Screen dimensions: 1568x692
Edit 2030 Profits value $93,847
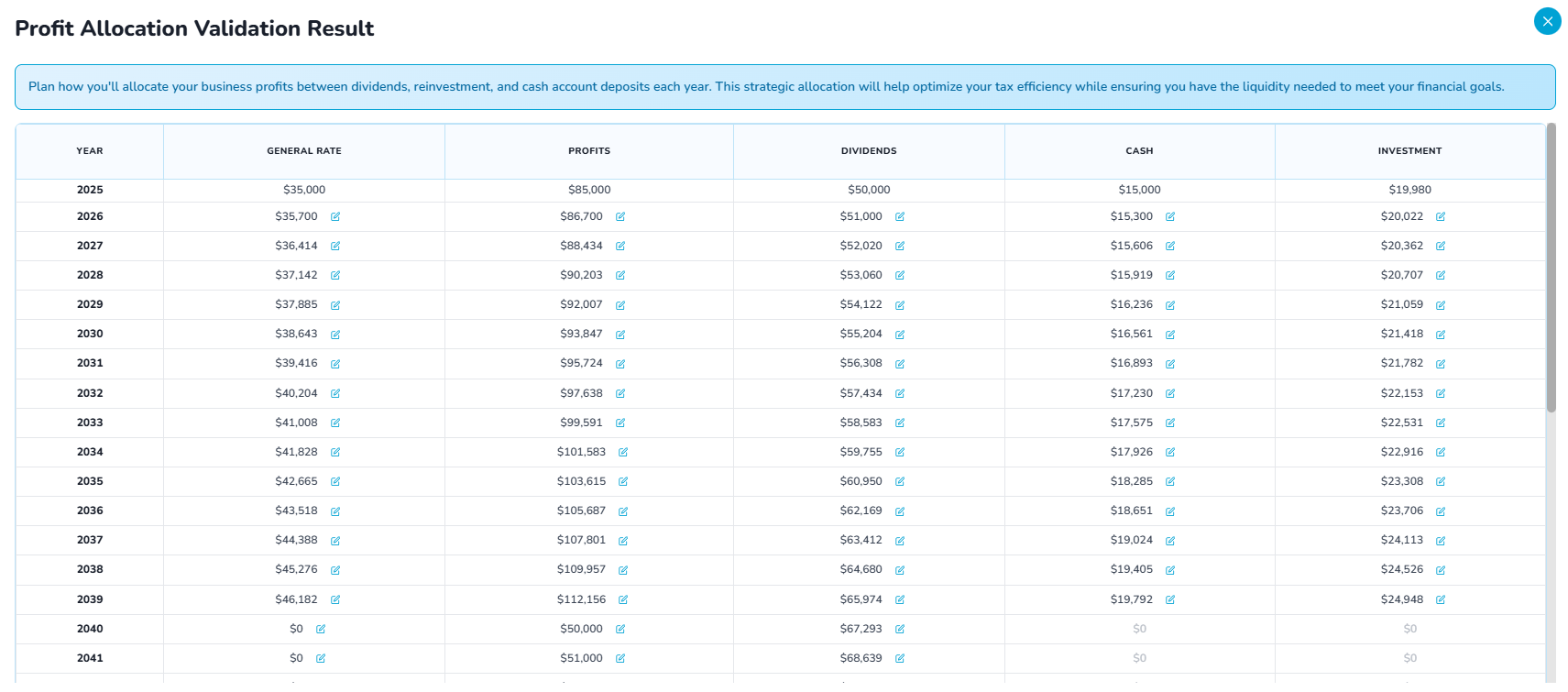pyautogui.click(x=620, y=335)
